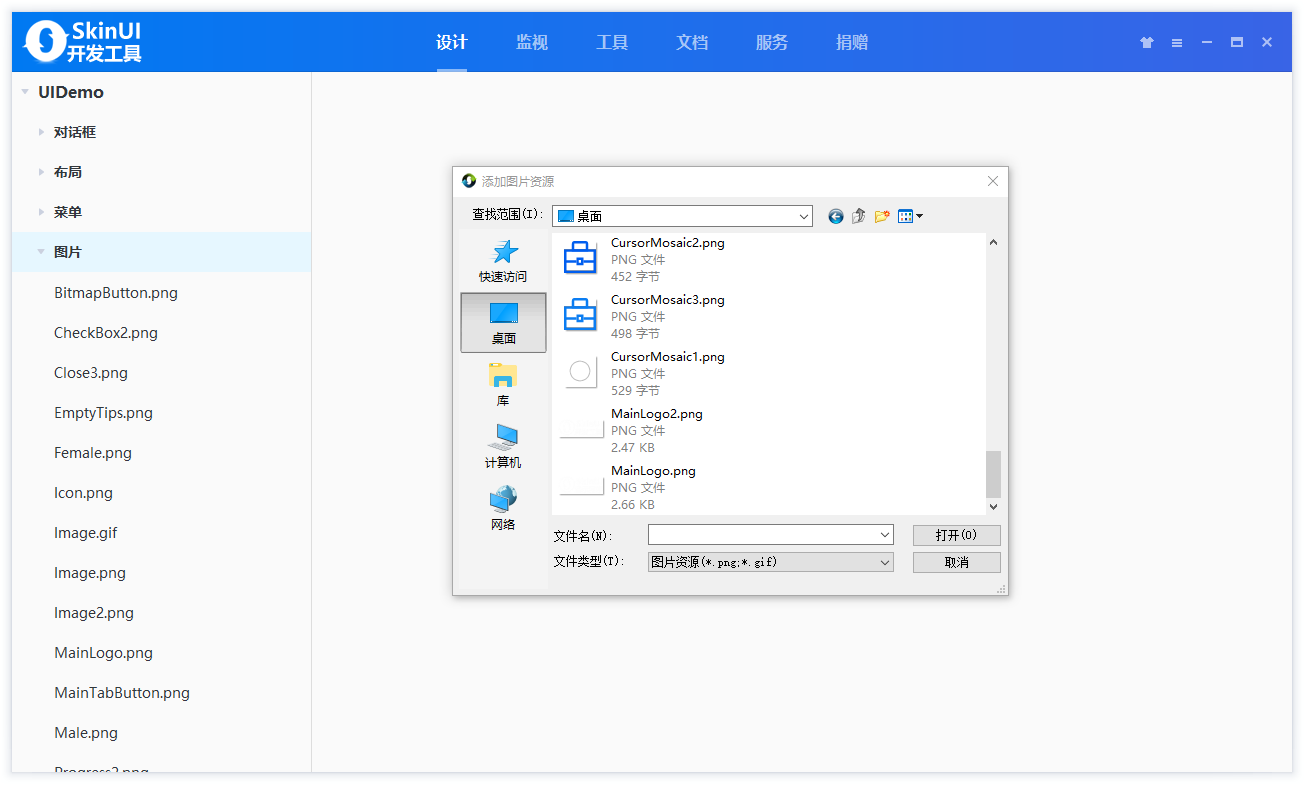
Task: Close the 添加图片资源 dialog
Action: point(993,181)
